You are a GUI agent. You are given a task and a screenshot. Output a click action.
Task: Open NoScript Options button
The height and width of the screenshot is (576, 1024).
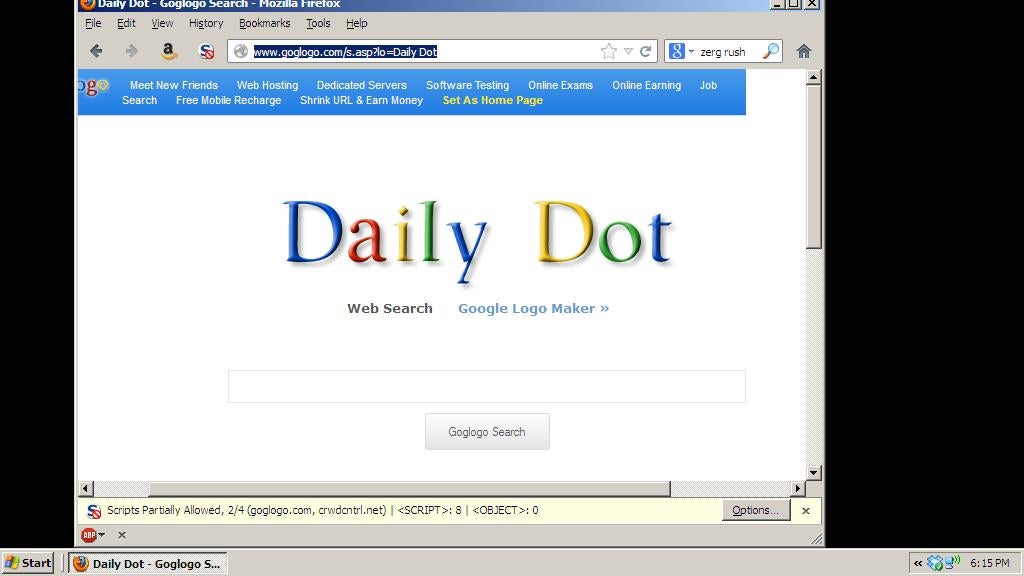(756, 510)
